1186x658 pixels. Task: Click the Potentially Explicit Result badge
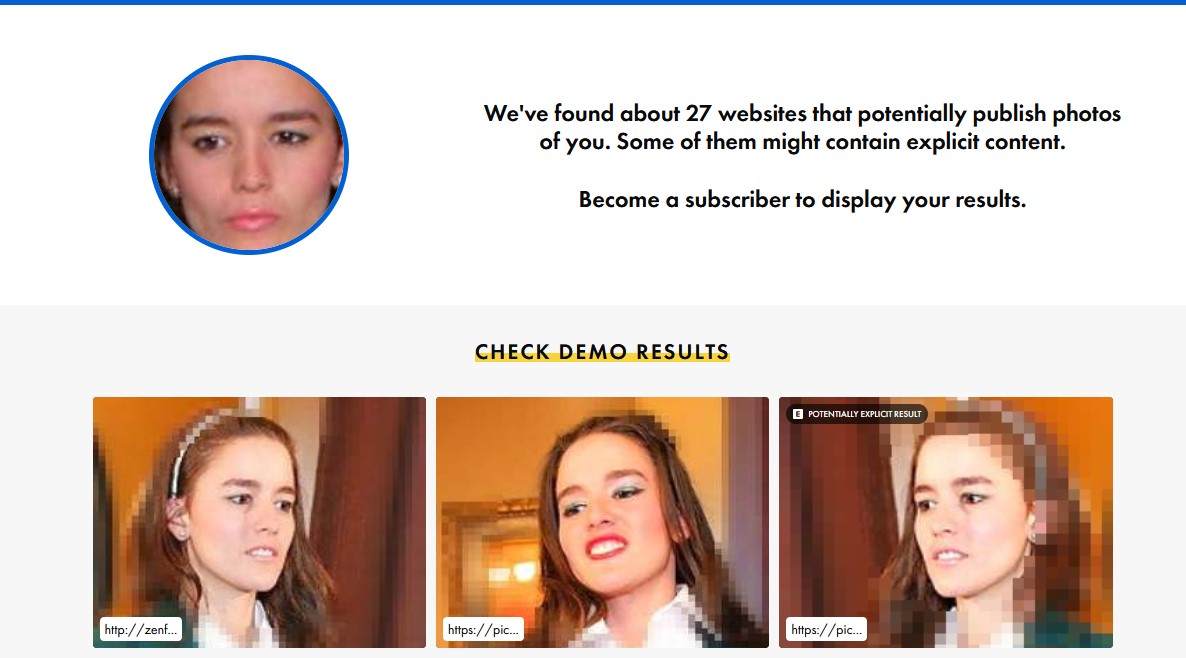click(857, 414)
